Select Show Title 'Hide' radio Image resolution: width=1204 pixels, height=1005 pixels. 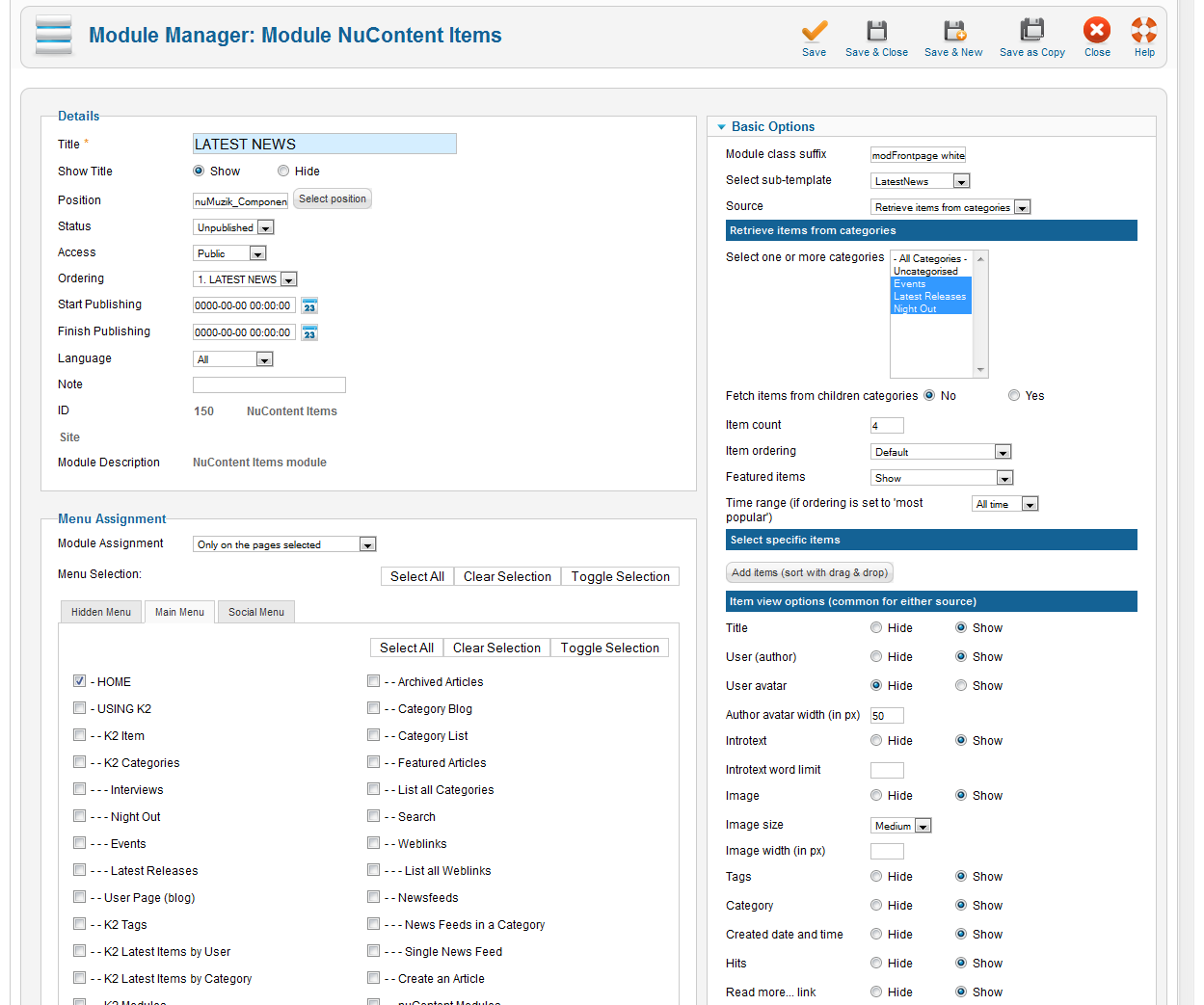click(283, 171)
